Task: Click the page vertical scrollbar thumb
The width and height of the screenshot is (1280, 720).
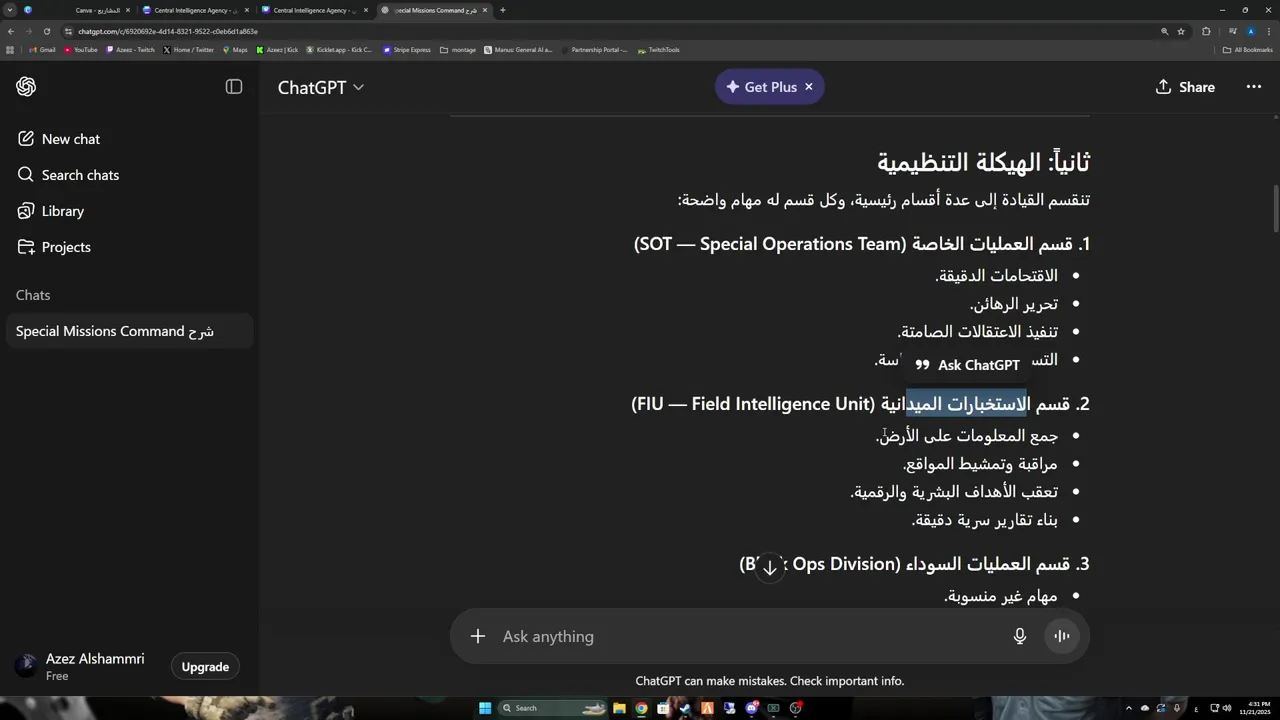Action: (1275, 208)
